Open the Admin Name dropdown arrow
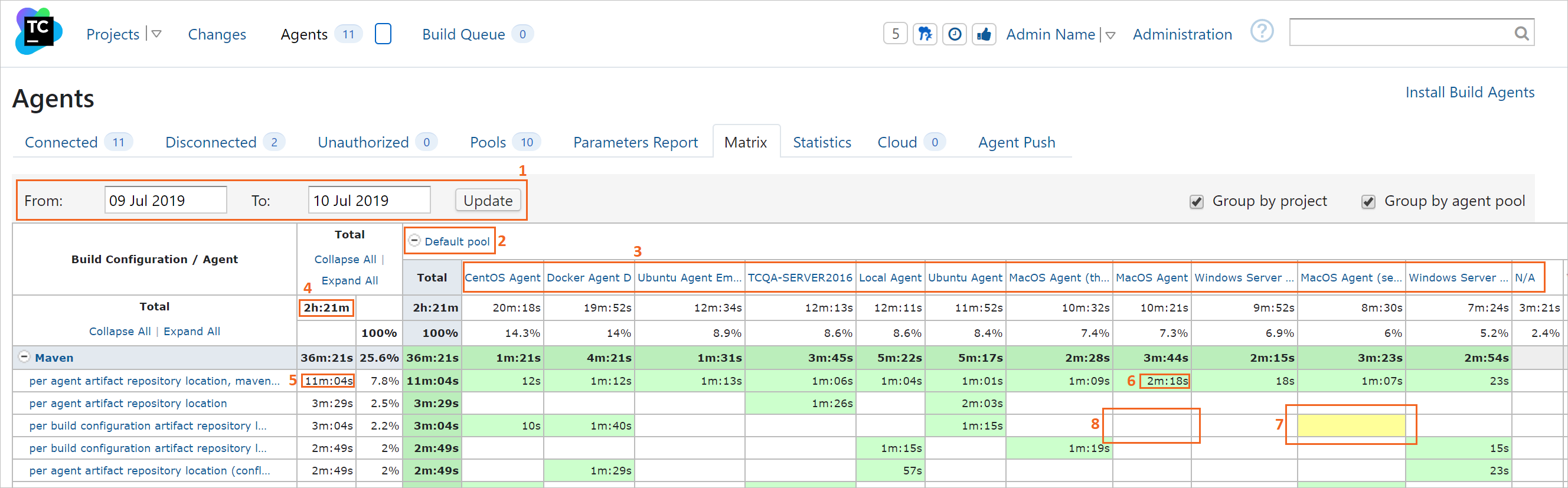This screenshot has height=488, width=1568. coord(1110,35)
